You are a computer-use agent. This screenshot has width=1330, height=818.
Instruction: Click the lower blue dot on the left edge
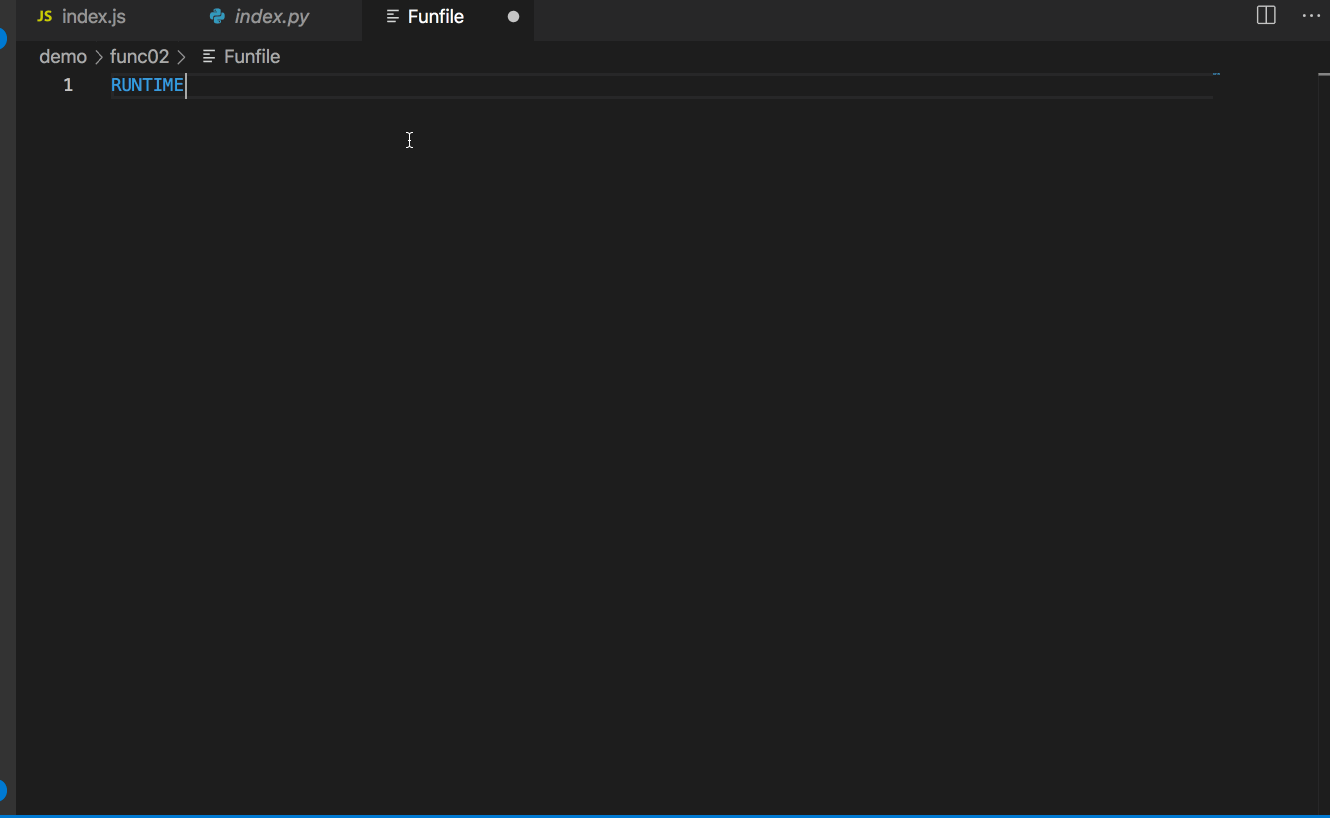pyautogui.click(x=4, y=790)
